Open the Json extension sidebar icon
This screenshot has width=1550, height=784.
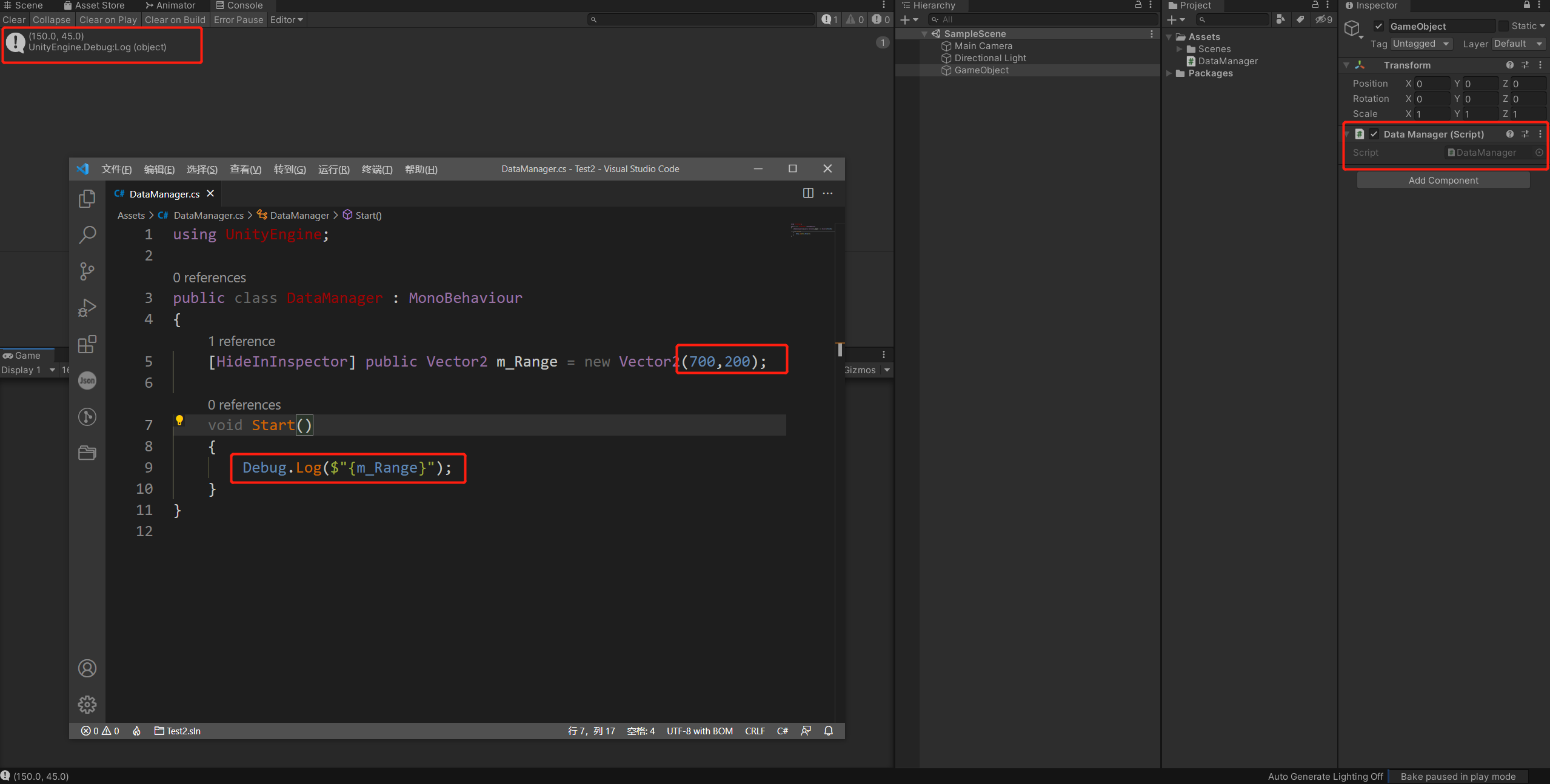[x=87, y=380]
